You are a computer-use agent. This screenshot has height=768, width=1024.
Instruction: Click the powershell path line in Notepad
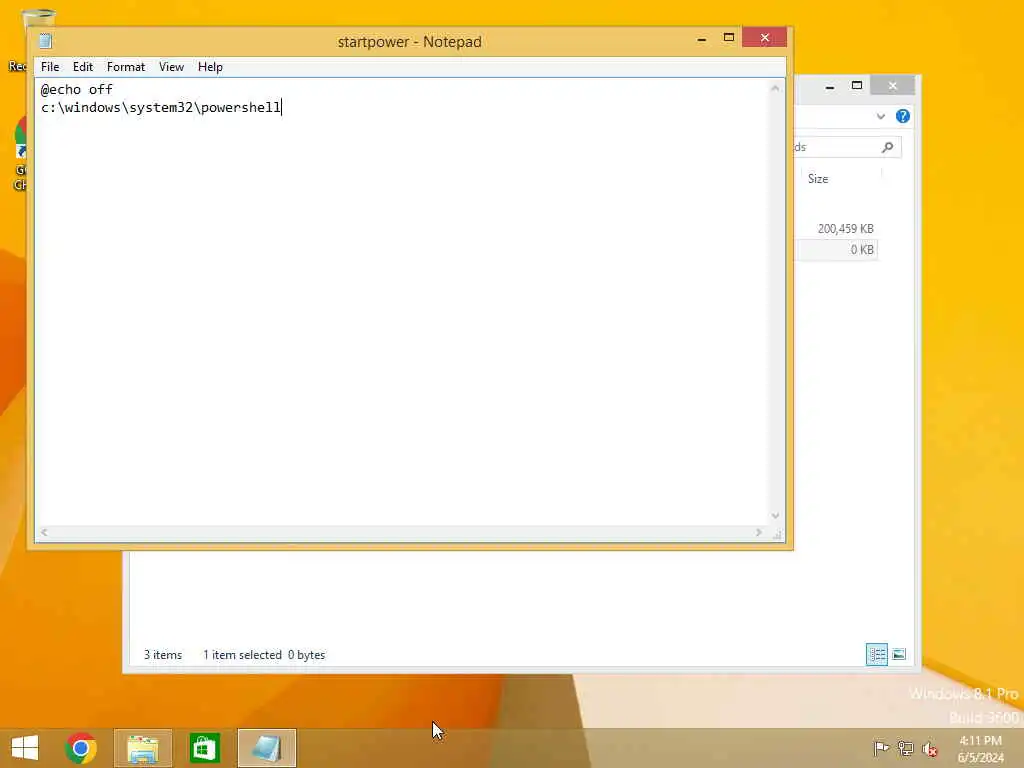pos(161,107)
